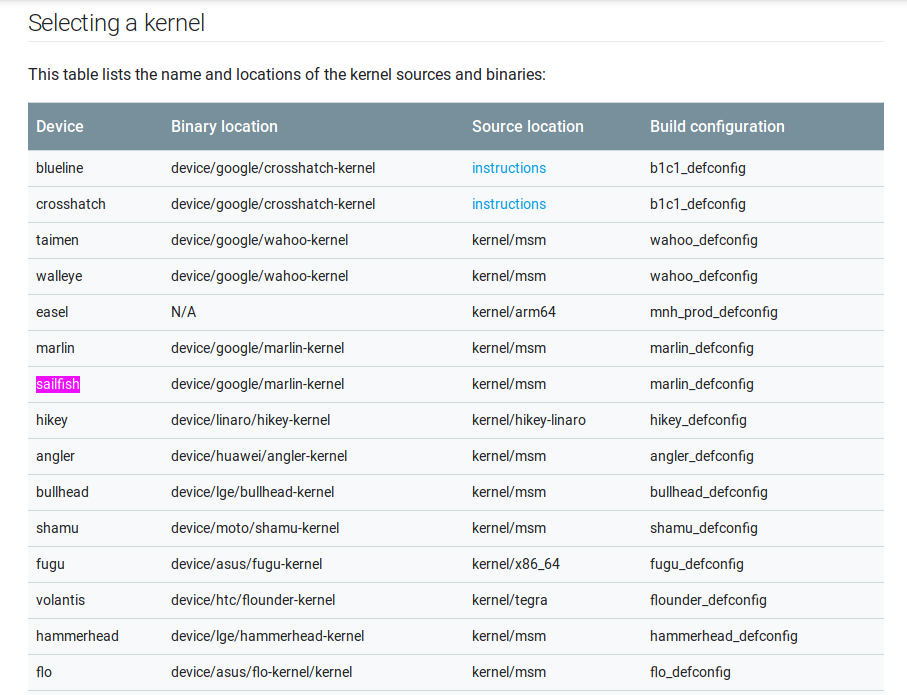Screen dimensions: 907x695
Task: Click the Build configuration column header
Action: [717, 126]
